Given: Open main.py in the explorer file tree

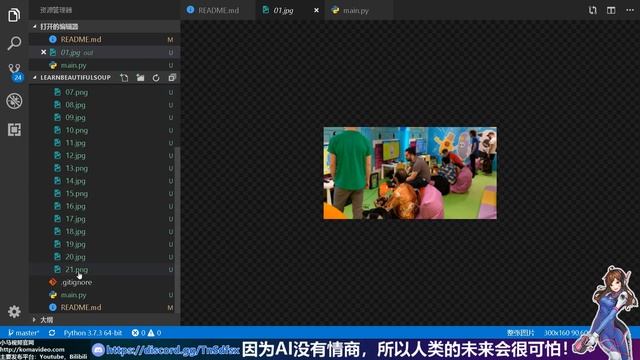Looking at the screenshot, I should [102, 295].
